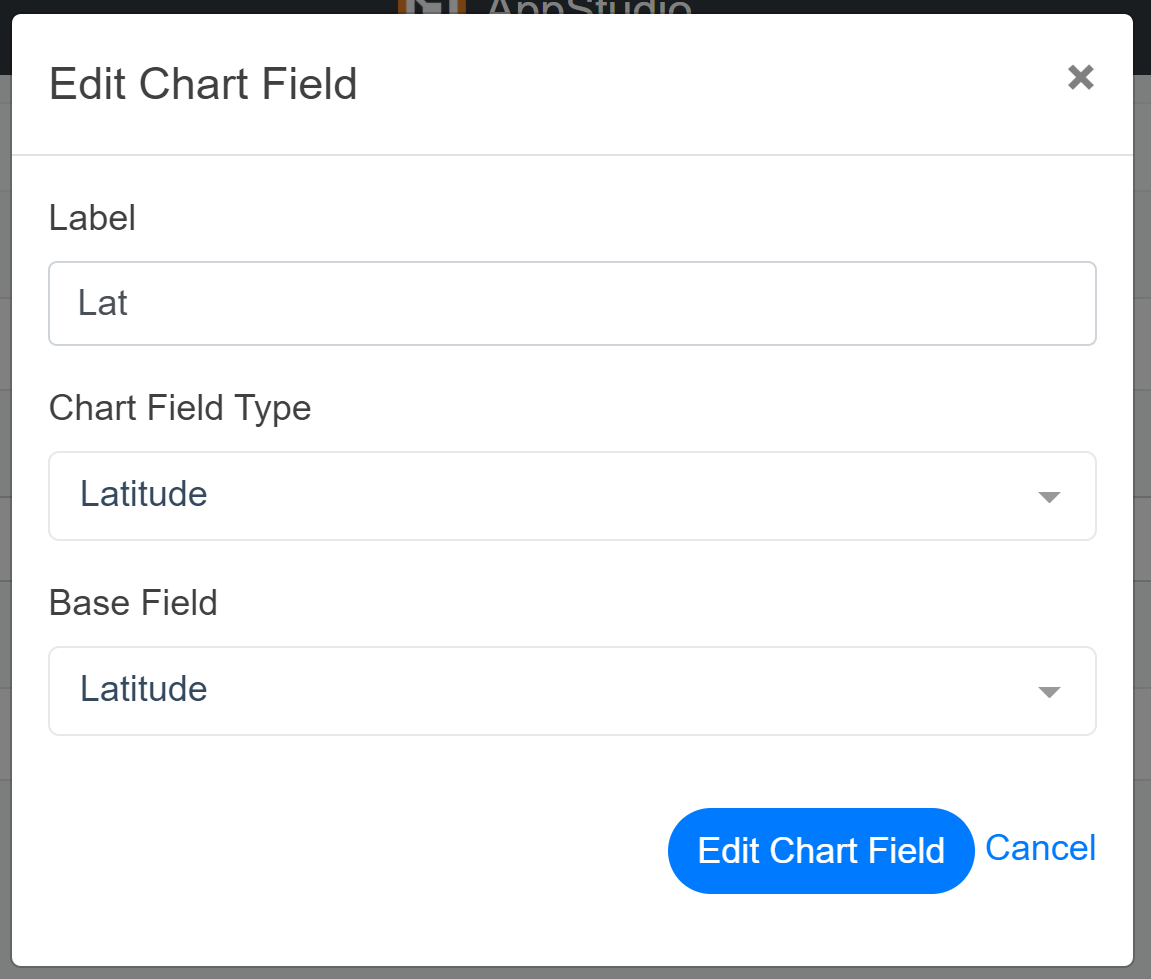The width and height of the screenshot is (1151, 979).
Task: Select the Base Field combo box
Action: tap(571, 691)
